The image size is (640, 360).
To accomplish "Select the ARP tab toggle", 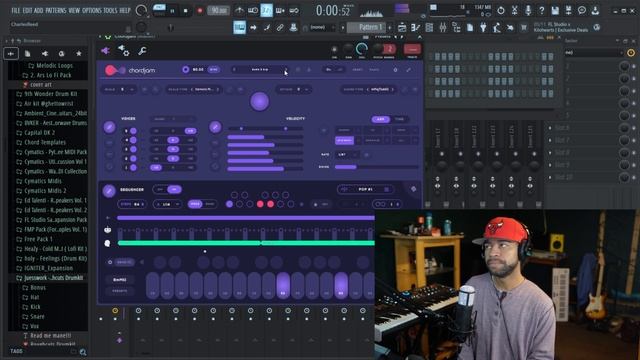I will point(380,119).
